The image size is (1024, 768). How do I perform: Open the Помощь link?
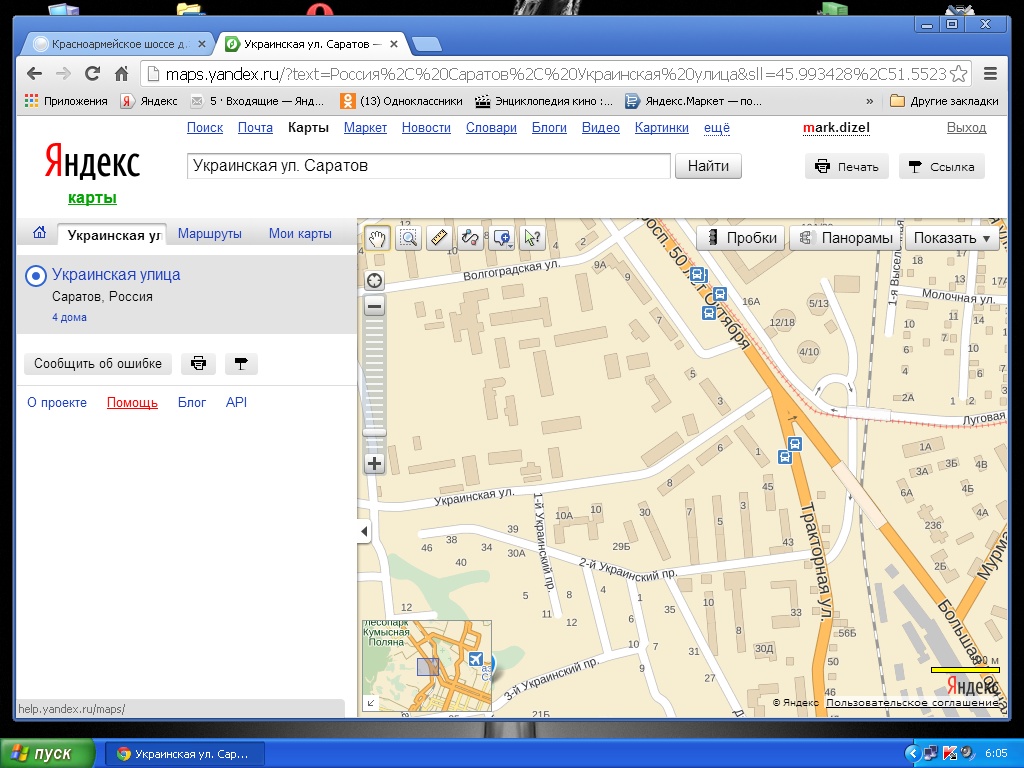[x=133, y=403]
